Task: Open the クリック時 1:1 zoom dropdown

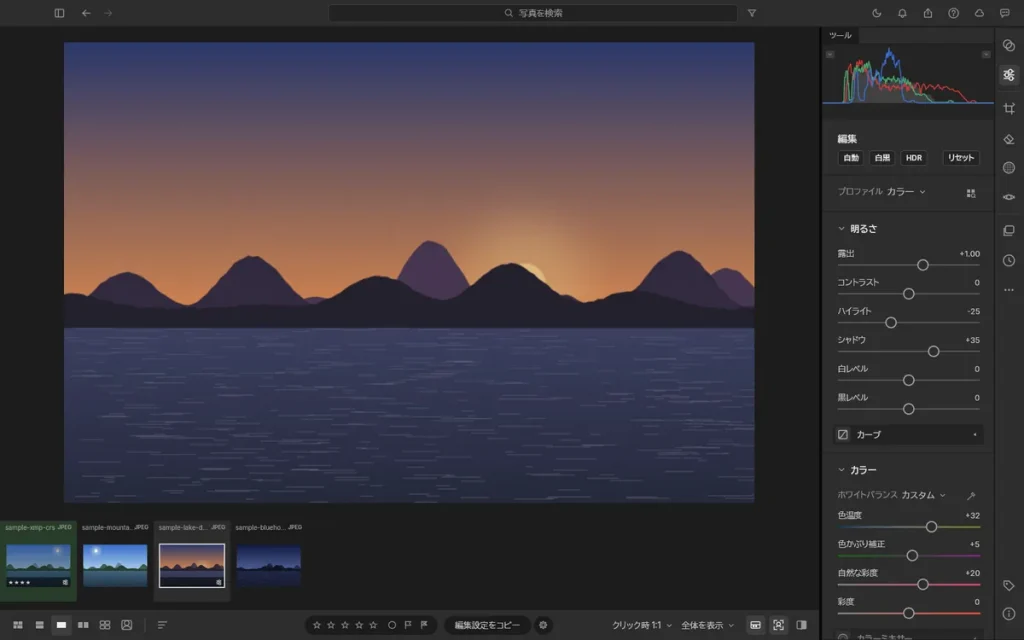Action: click(x=641, y=625)
